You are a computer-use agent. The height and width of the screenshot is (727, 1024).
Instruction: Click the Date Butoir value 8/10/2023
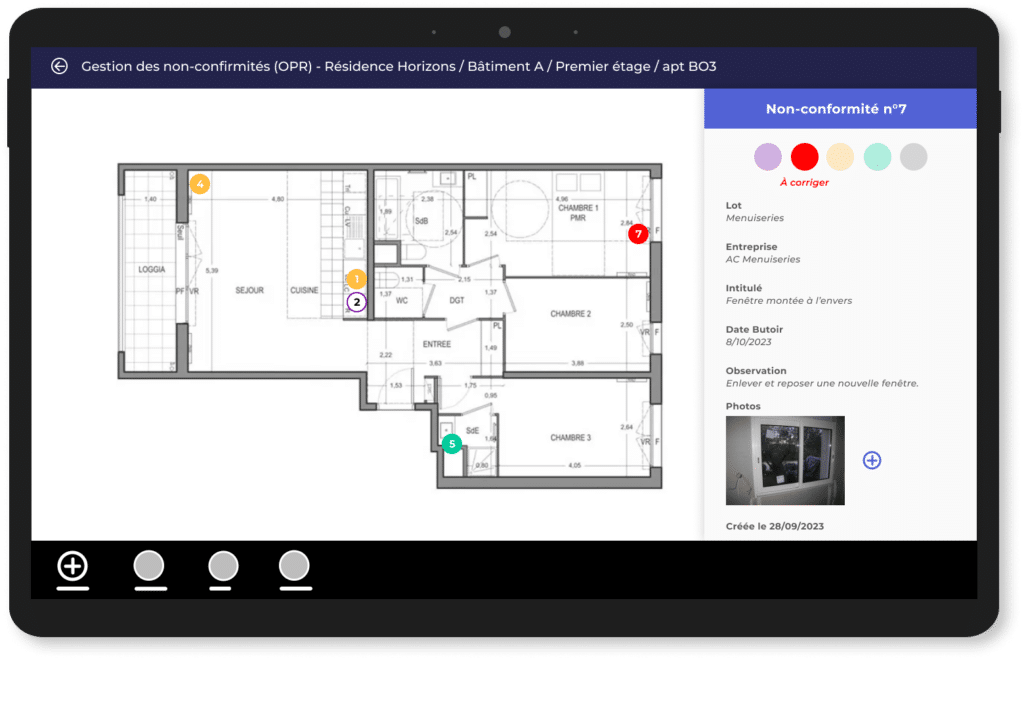coord(748,342)
